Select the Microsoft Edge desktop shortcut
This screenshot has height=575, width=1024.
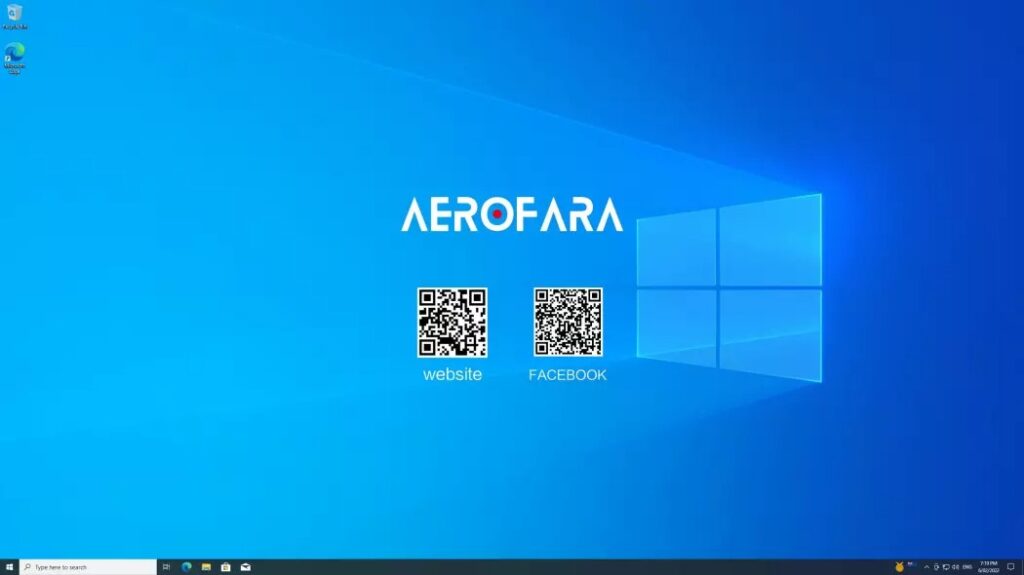[x=14, y=56]
